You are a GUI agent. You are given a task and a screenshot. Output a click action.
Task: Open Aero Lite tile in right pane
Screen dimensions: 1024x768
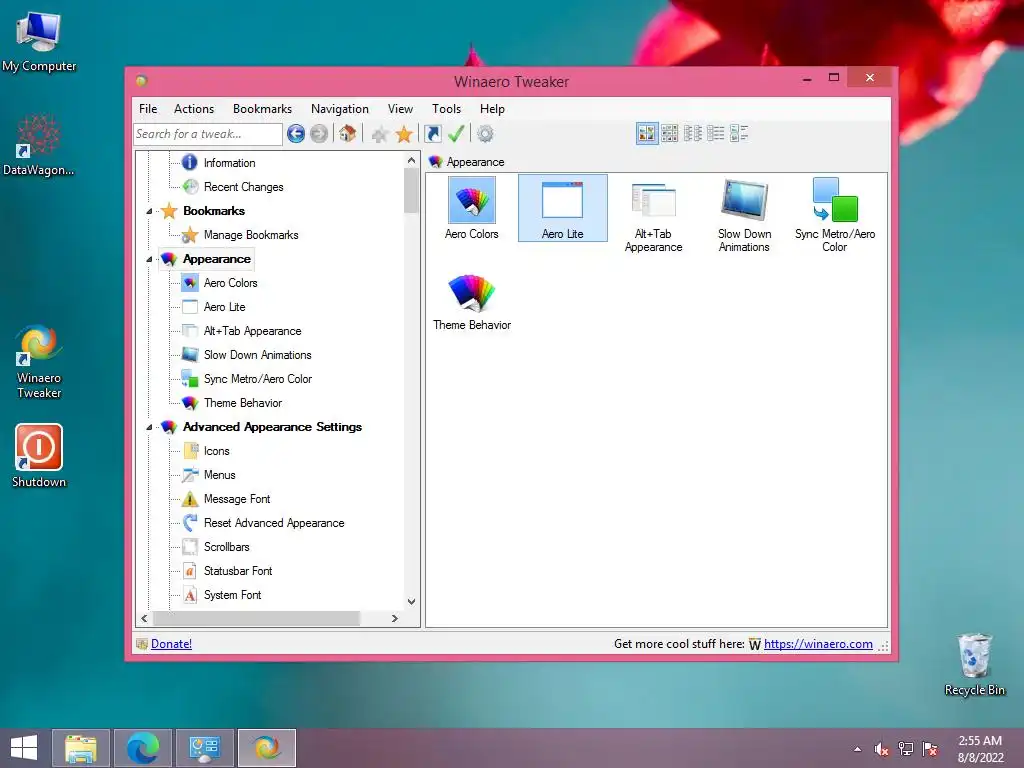tap(562, 208)
